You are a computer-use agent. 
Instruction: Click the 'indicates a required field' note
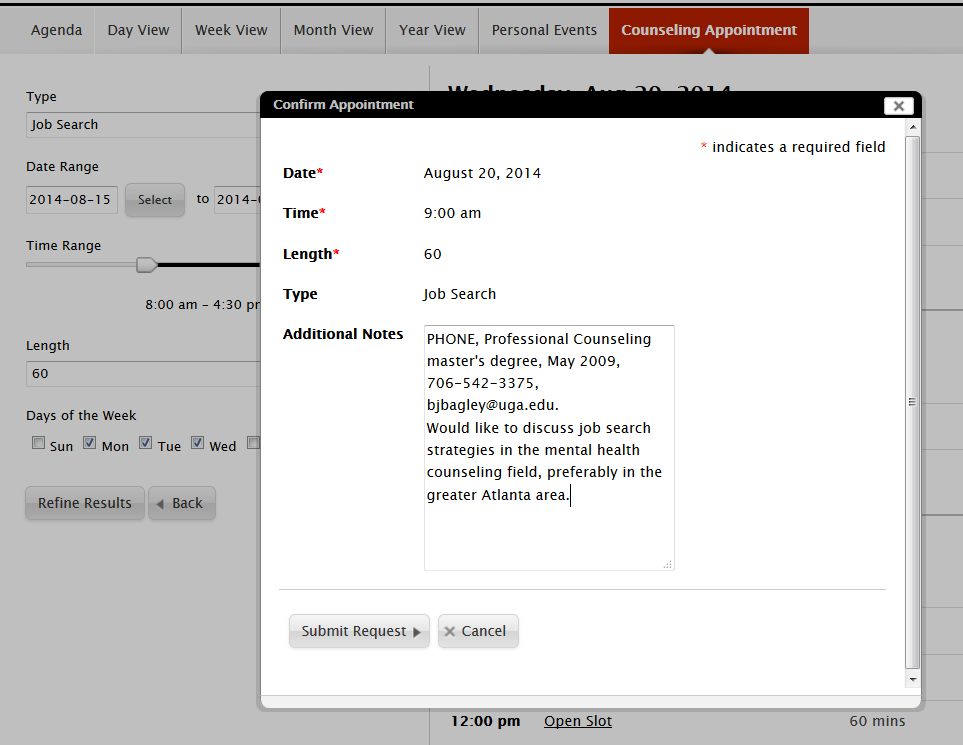pyautogui.click(x=798, y=147)
